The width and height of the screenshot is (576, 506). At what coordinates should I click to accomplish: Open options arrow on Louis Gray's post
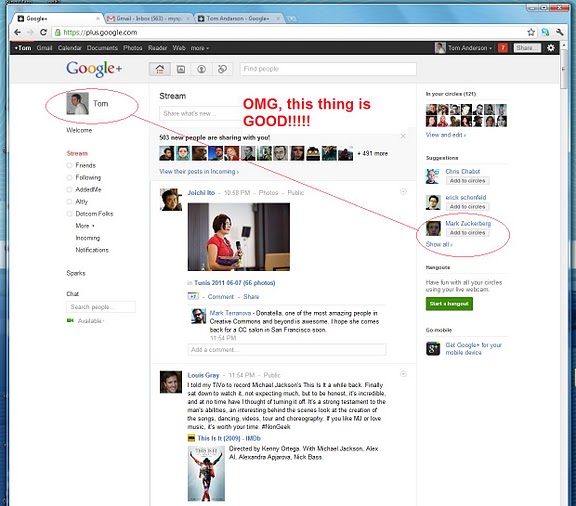[403, 374]
